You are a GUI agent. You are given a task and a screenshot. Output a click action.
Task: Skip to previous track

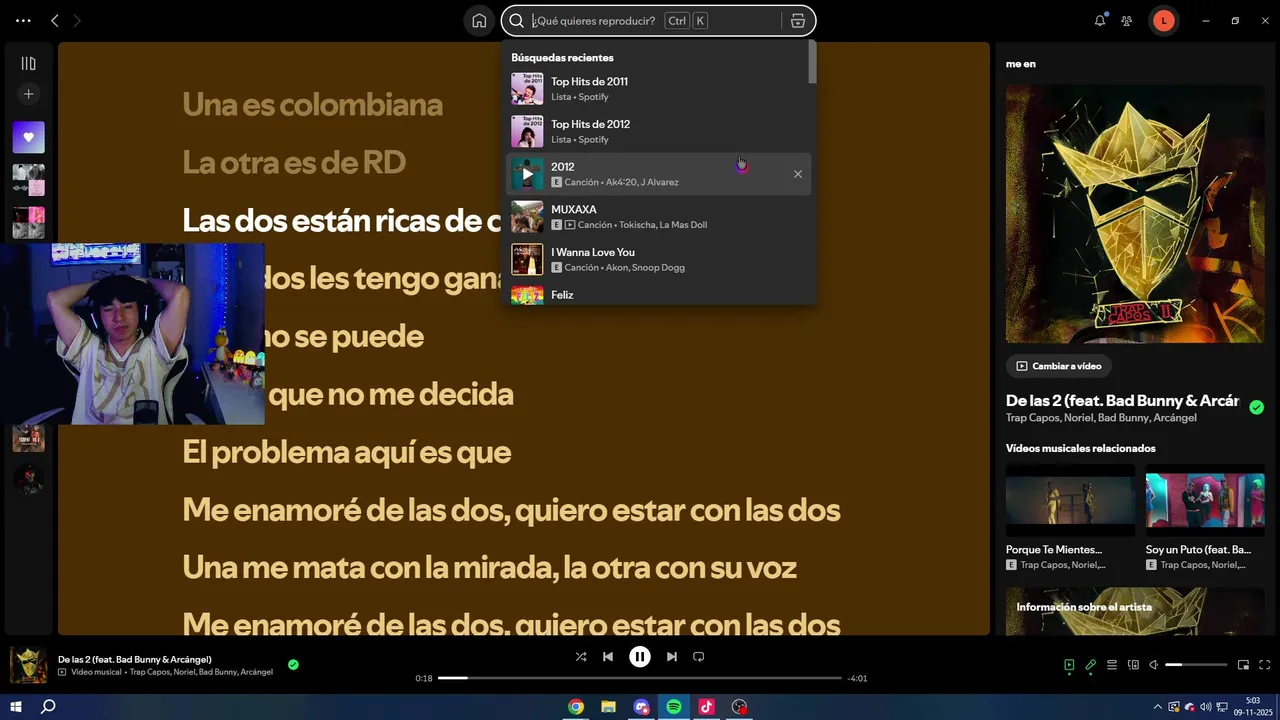(x=608, y=657)
